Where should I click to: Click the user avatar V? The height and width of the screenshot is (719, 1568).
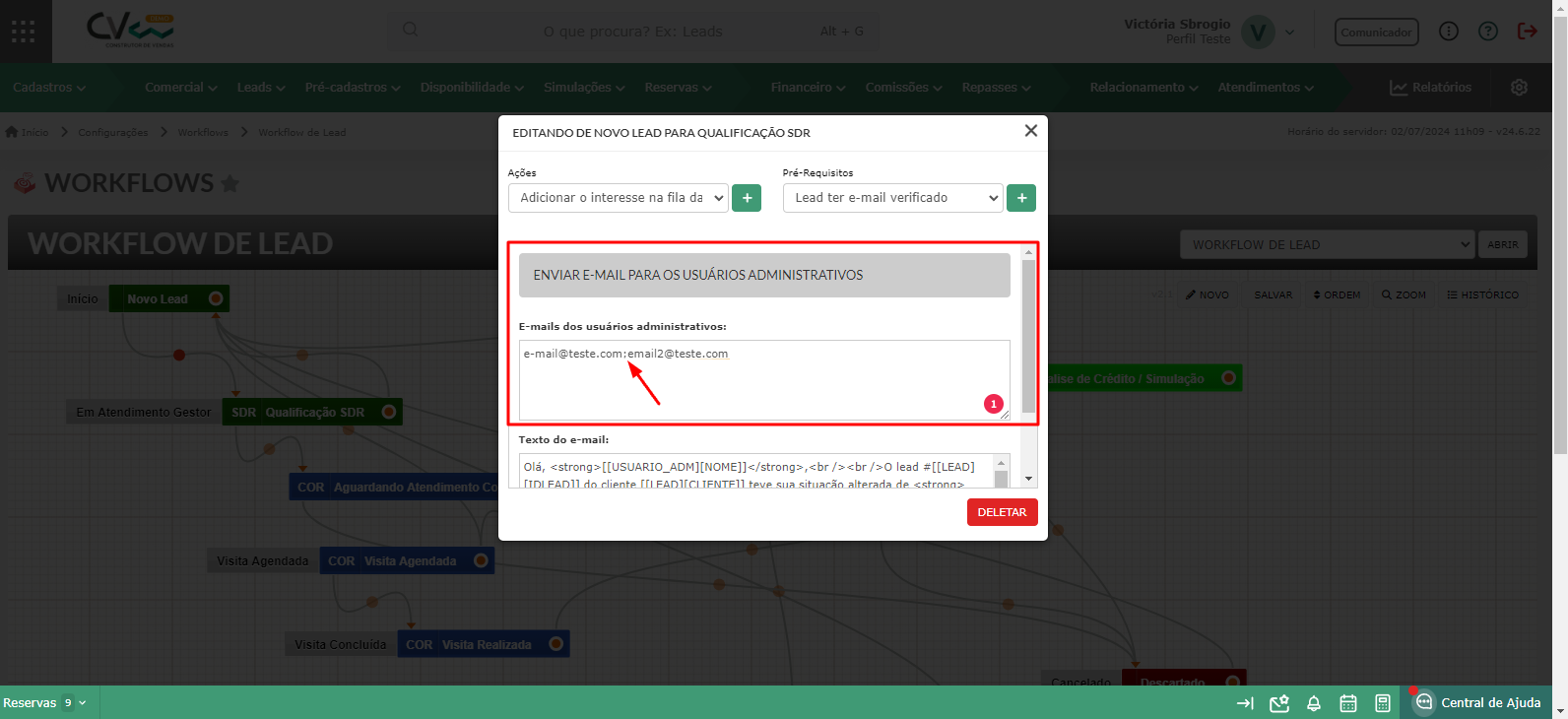point(1258,32)
